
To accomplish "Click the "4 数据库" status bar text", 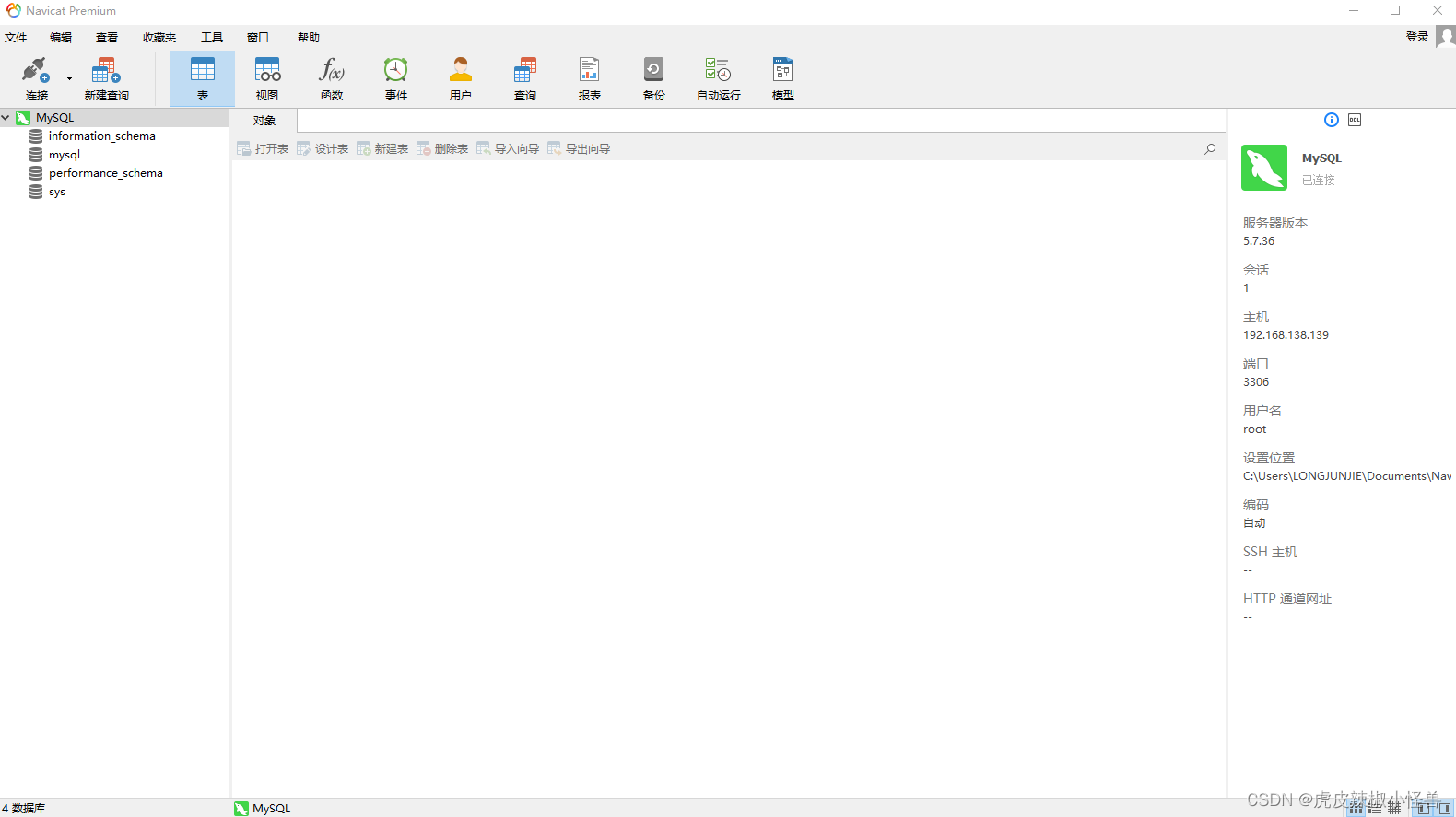I will [x=24, y=808].
